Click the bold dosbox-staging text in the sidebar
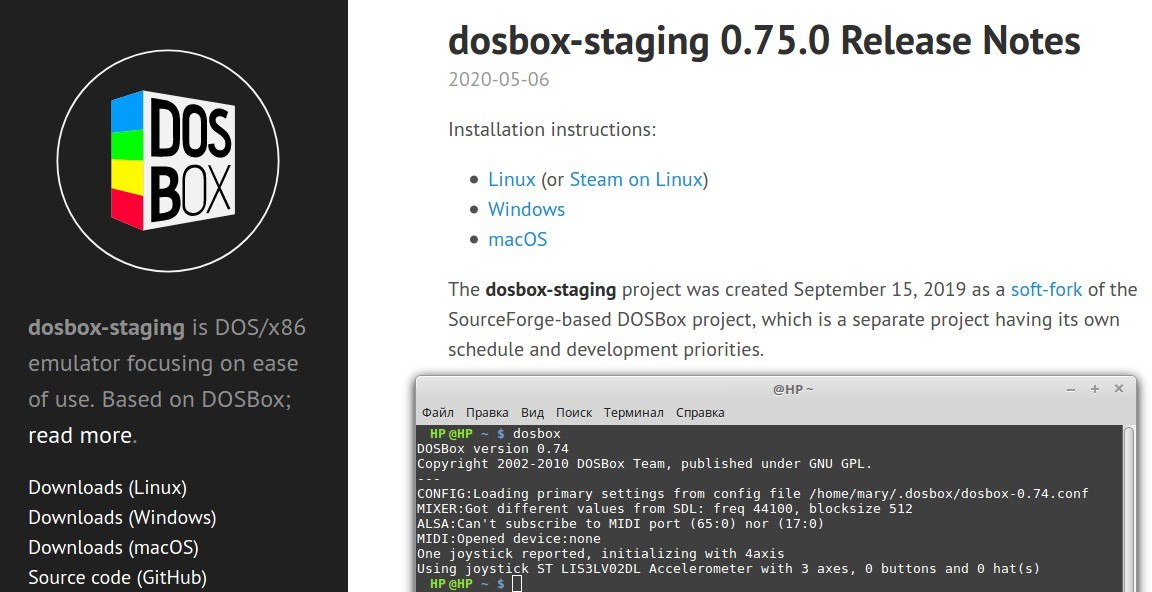1152x592 pixels. (107, 328)
